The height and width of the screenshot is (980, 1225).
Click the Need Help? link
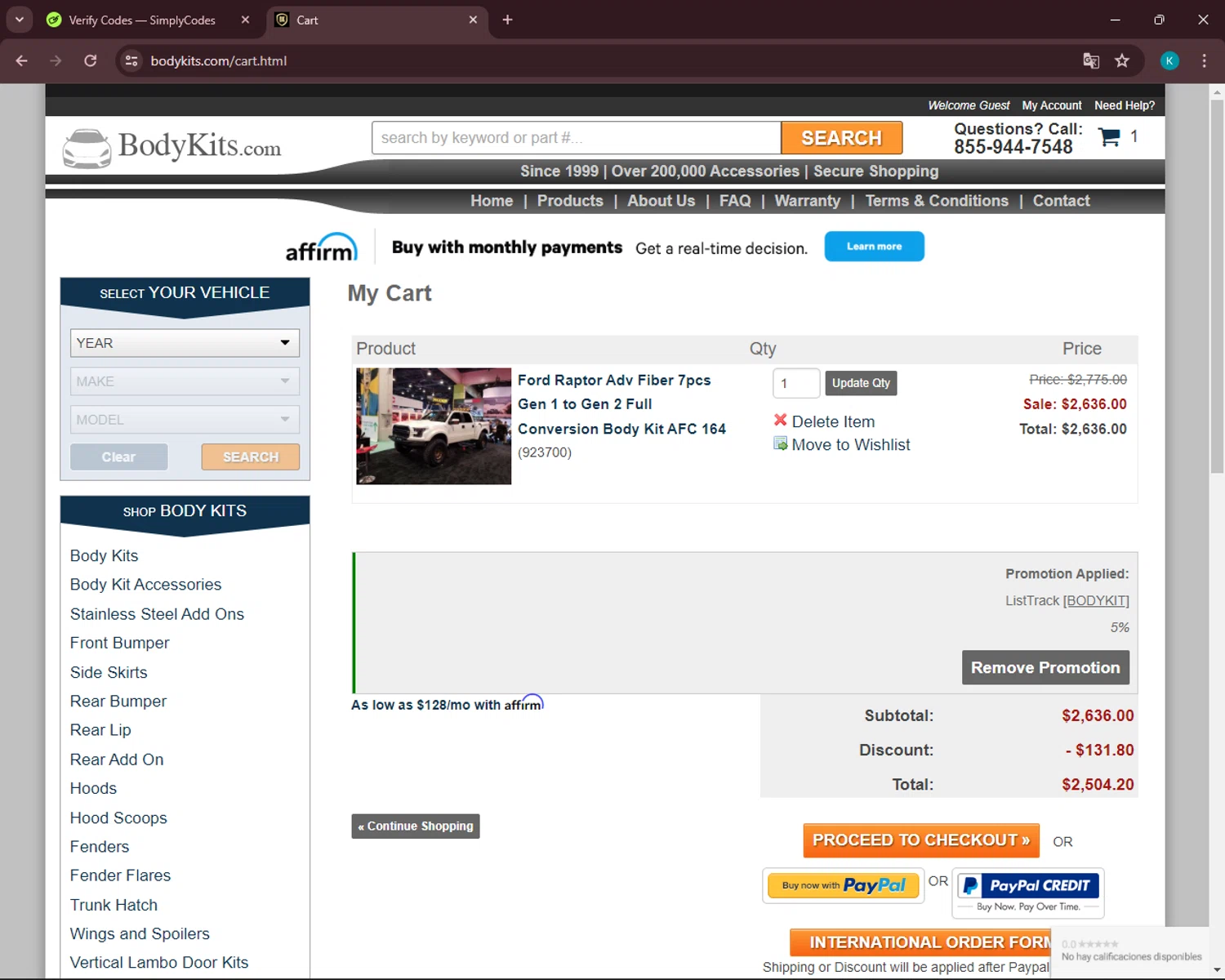click(1125, 105)
